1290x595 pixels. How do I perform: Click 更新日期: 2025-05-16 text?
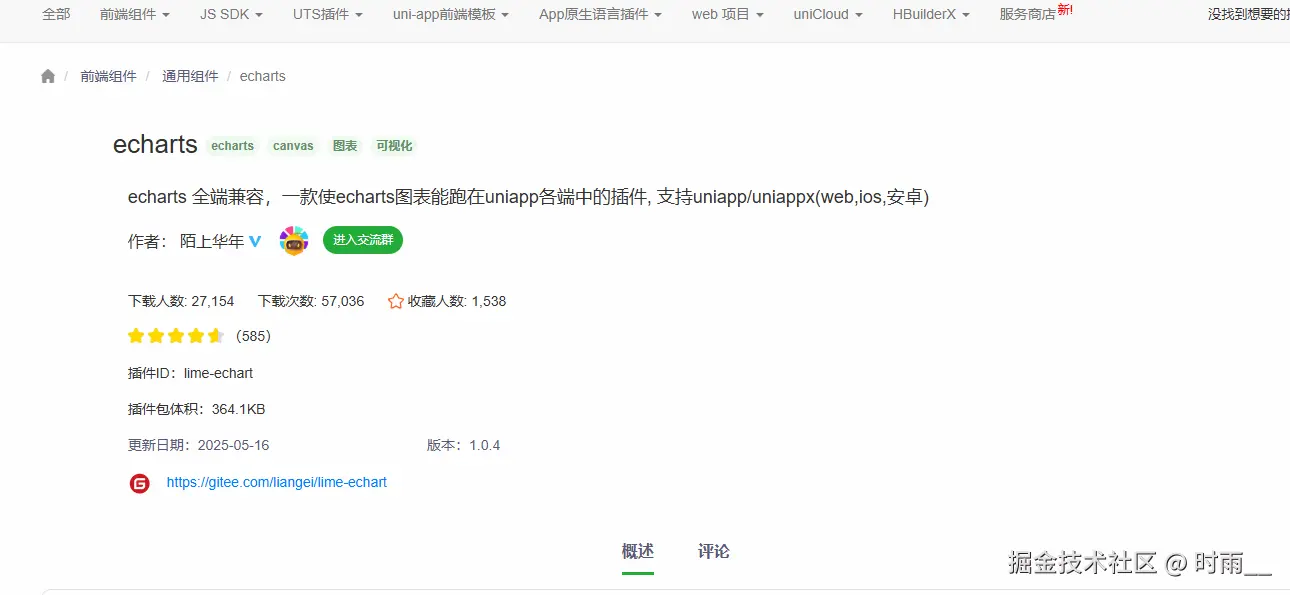coord(198,445)
